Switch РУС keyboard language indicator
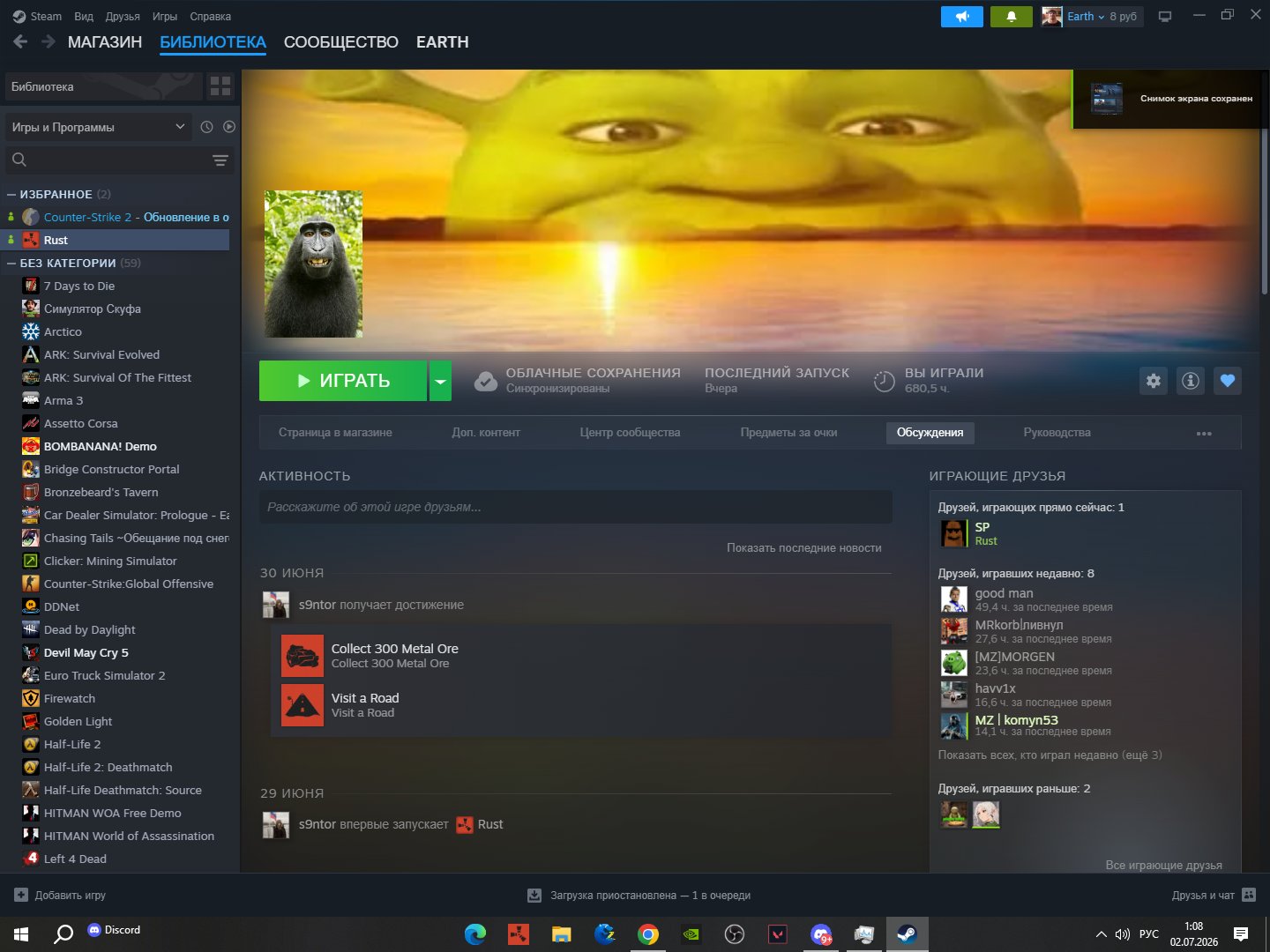 click(x=1149, y=934)
